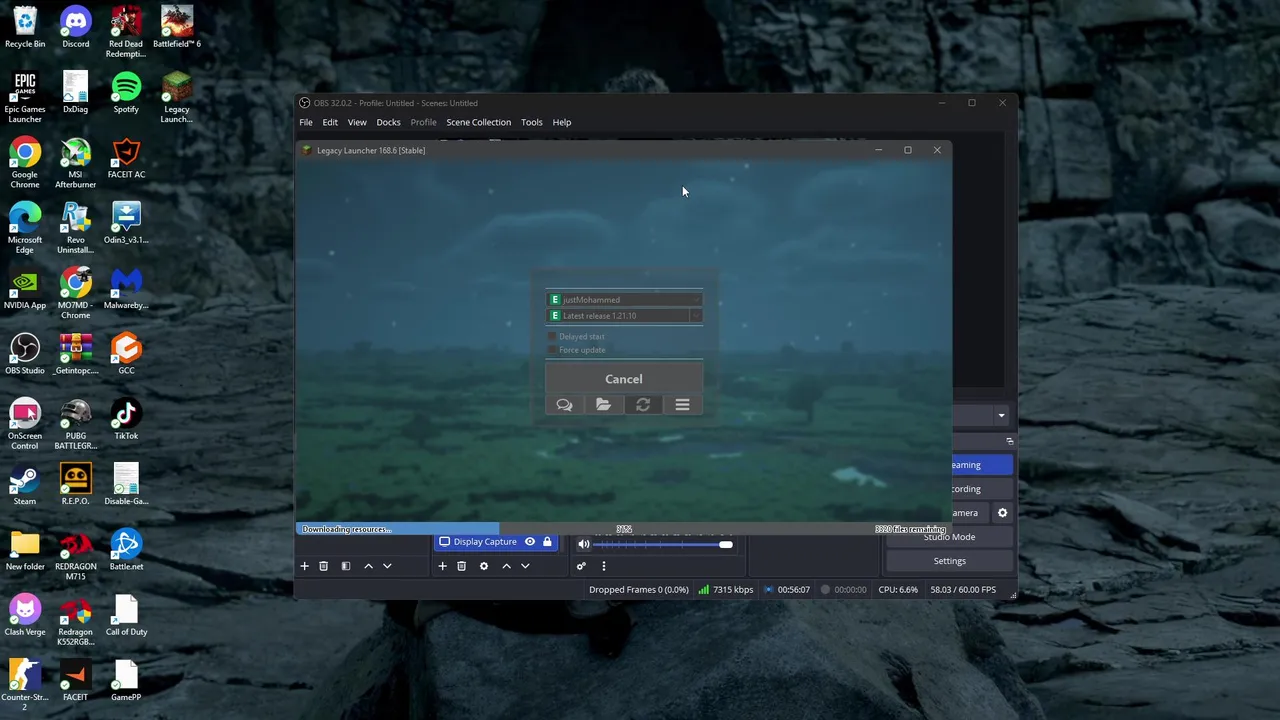
Task: Open the chat/support icon in Legacy Launcher
Action: [564, 405]
